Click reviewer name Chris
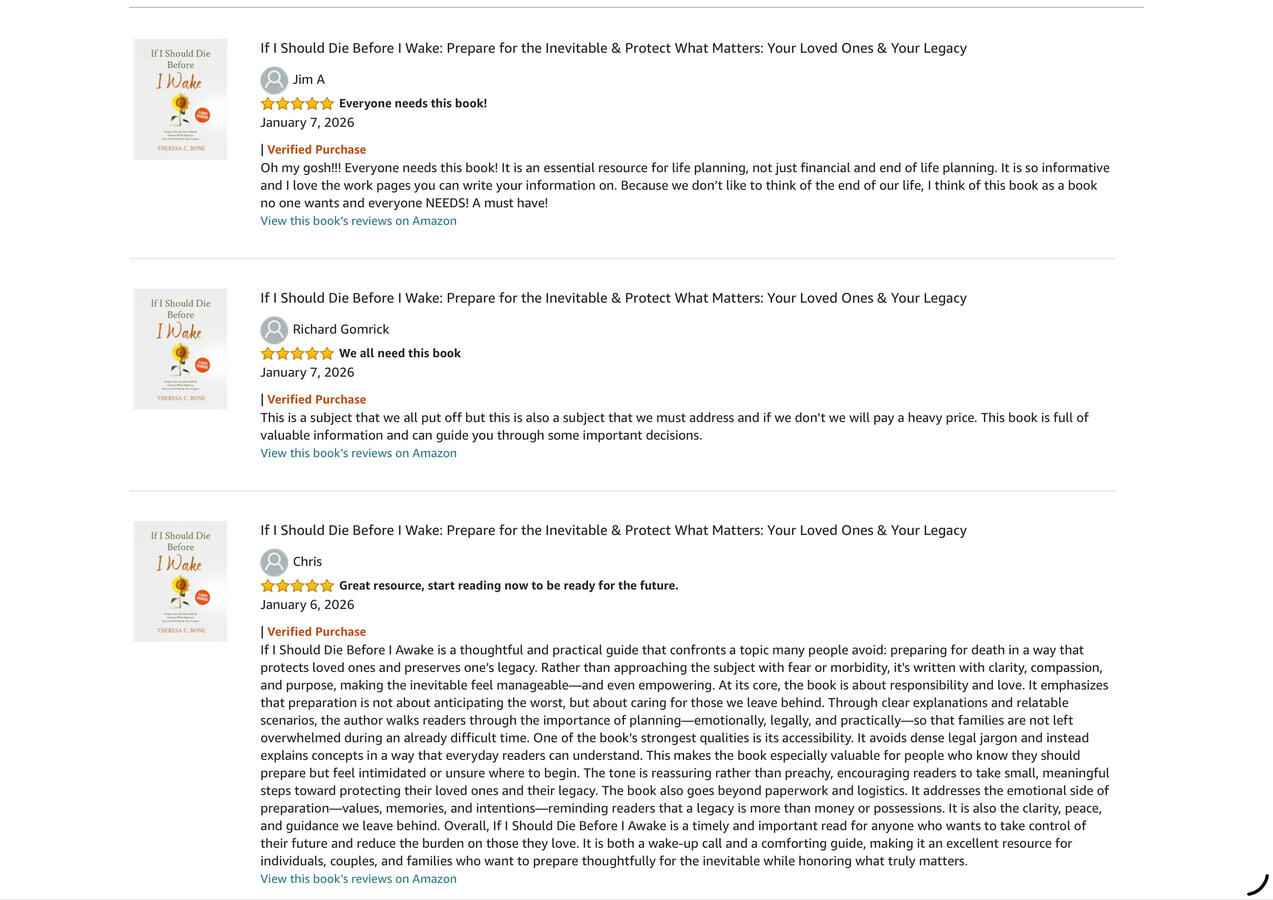Viewport: 1273px width, 900px height. [x=307, y=562]
